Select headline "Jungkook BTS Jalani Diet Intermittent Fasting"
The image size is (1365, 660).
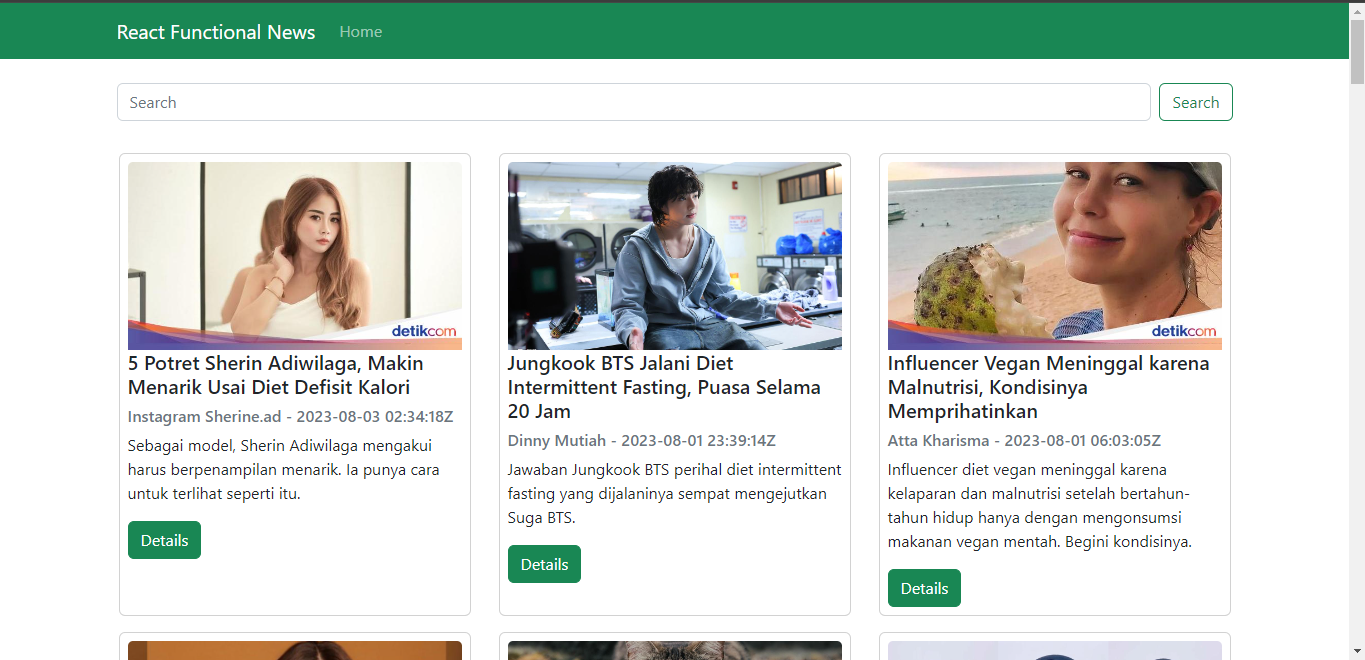click(x=664, y=387)
